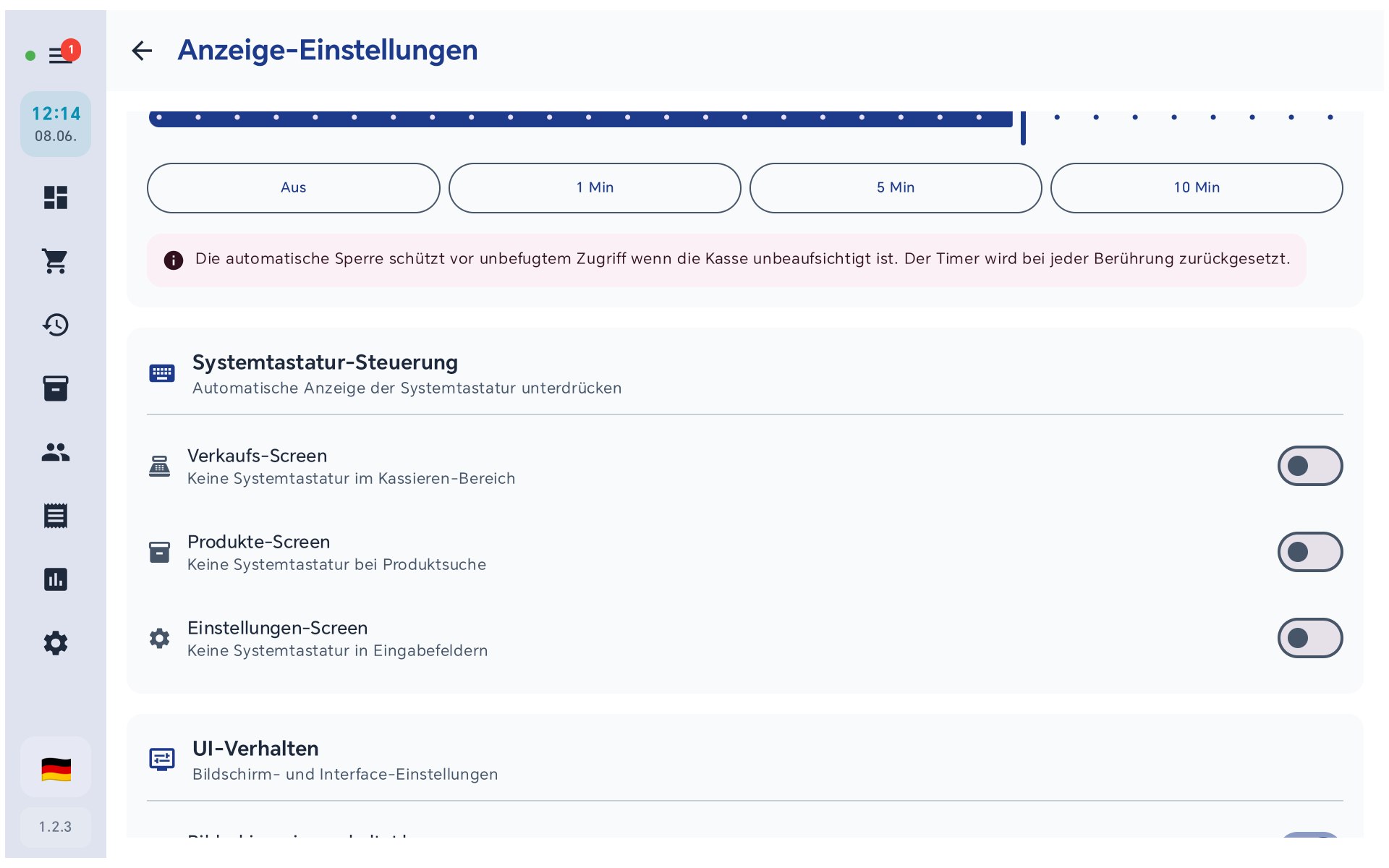Click the automatic lock info message text
This screenshot has height=868, width=1389.
pyautogui.click(x=742, y=259)
